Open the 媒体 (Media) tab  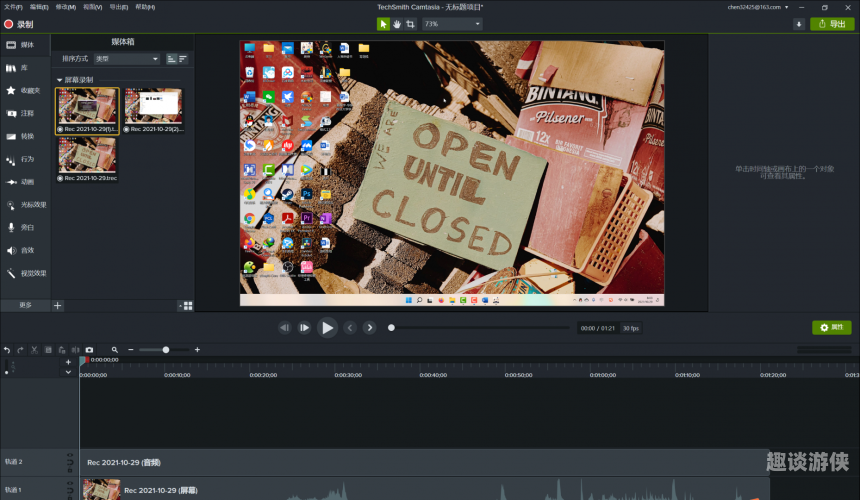(25, 45)
